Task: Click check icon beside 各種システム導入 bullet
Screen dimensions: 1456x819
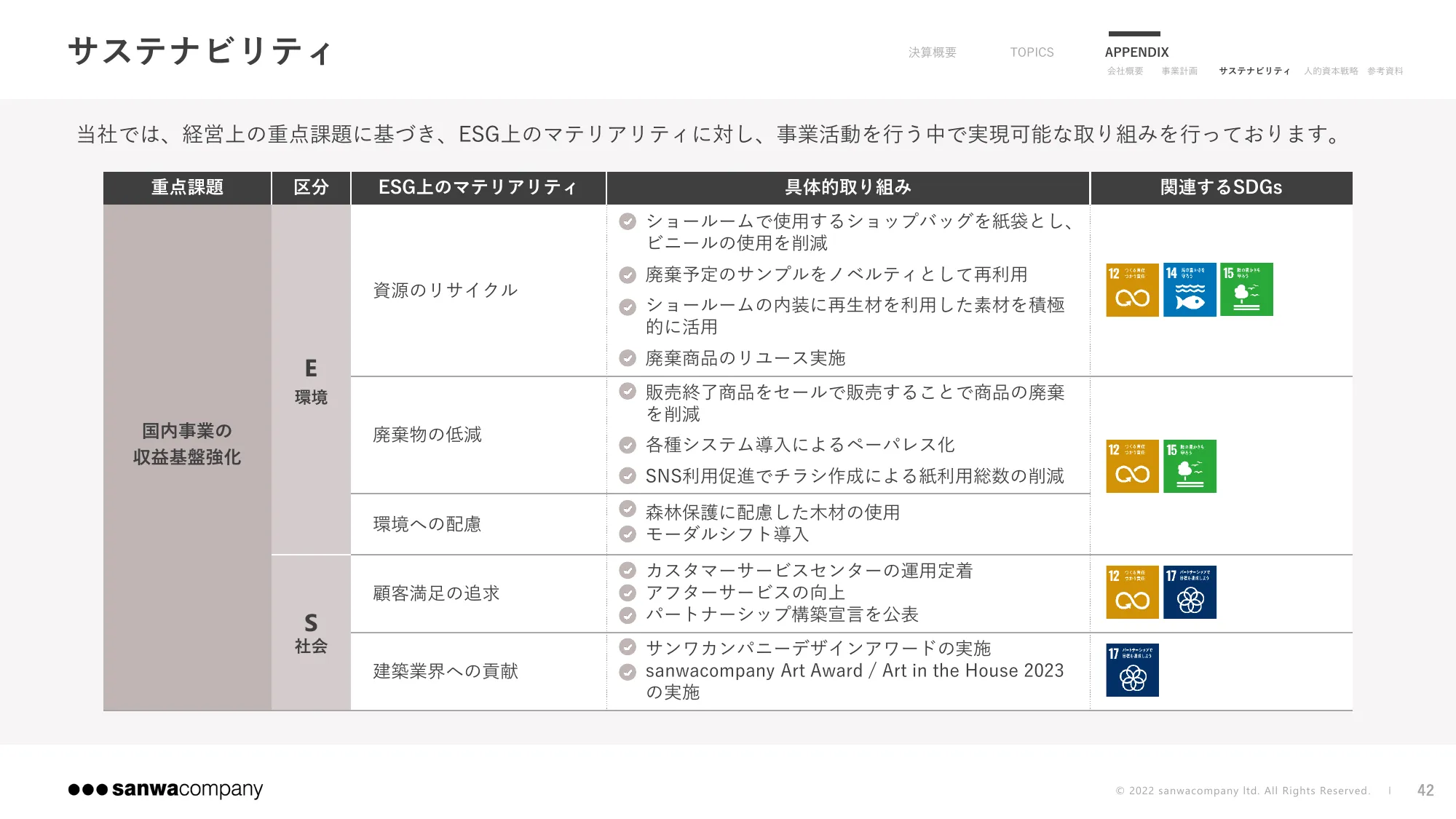Action: coord(628,445)
